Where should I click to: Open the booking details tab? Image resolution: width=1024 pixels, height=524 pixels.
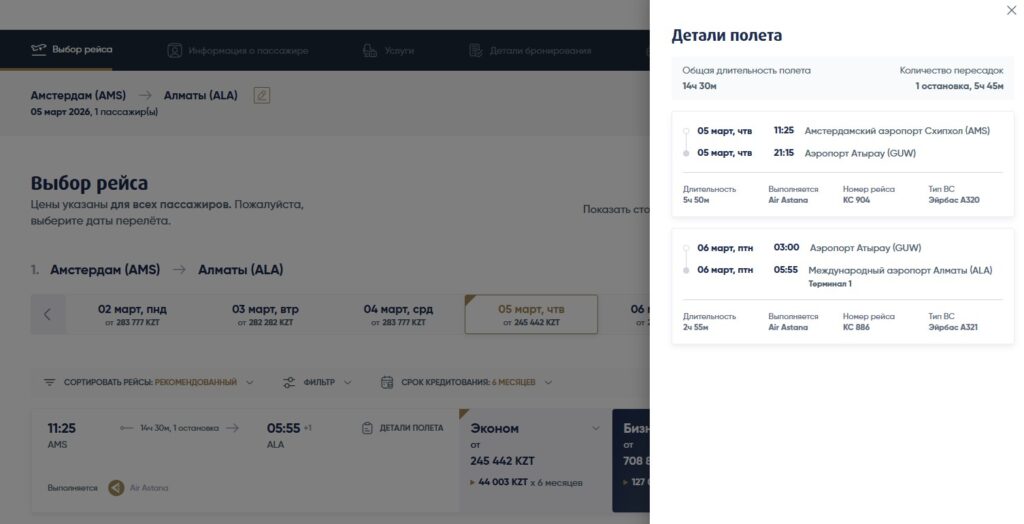click(x=540, y=50)
